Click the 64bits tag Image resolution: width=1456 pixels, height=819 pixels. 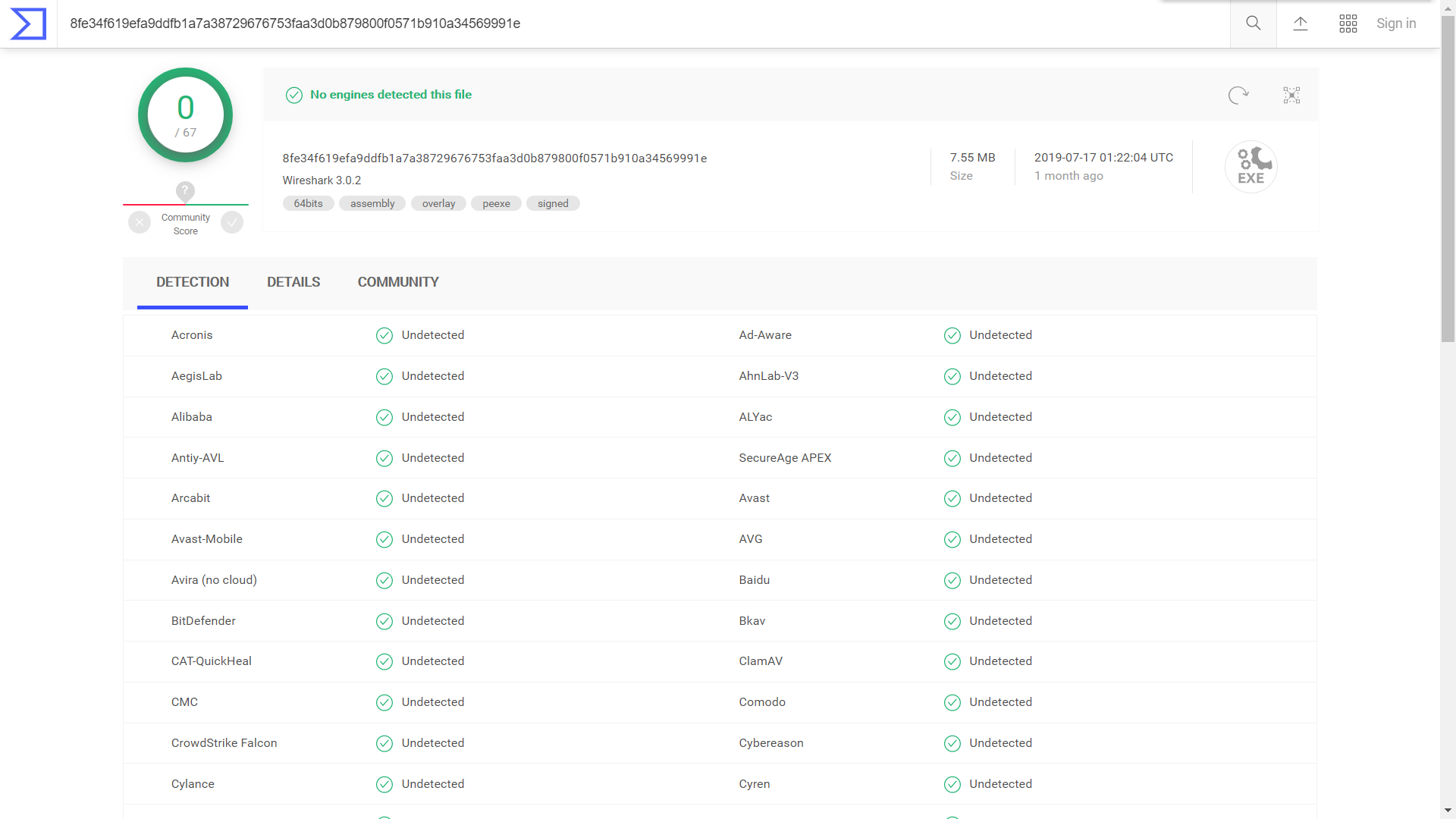coord(309,203)
